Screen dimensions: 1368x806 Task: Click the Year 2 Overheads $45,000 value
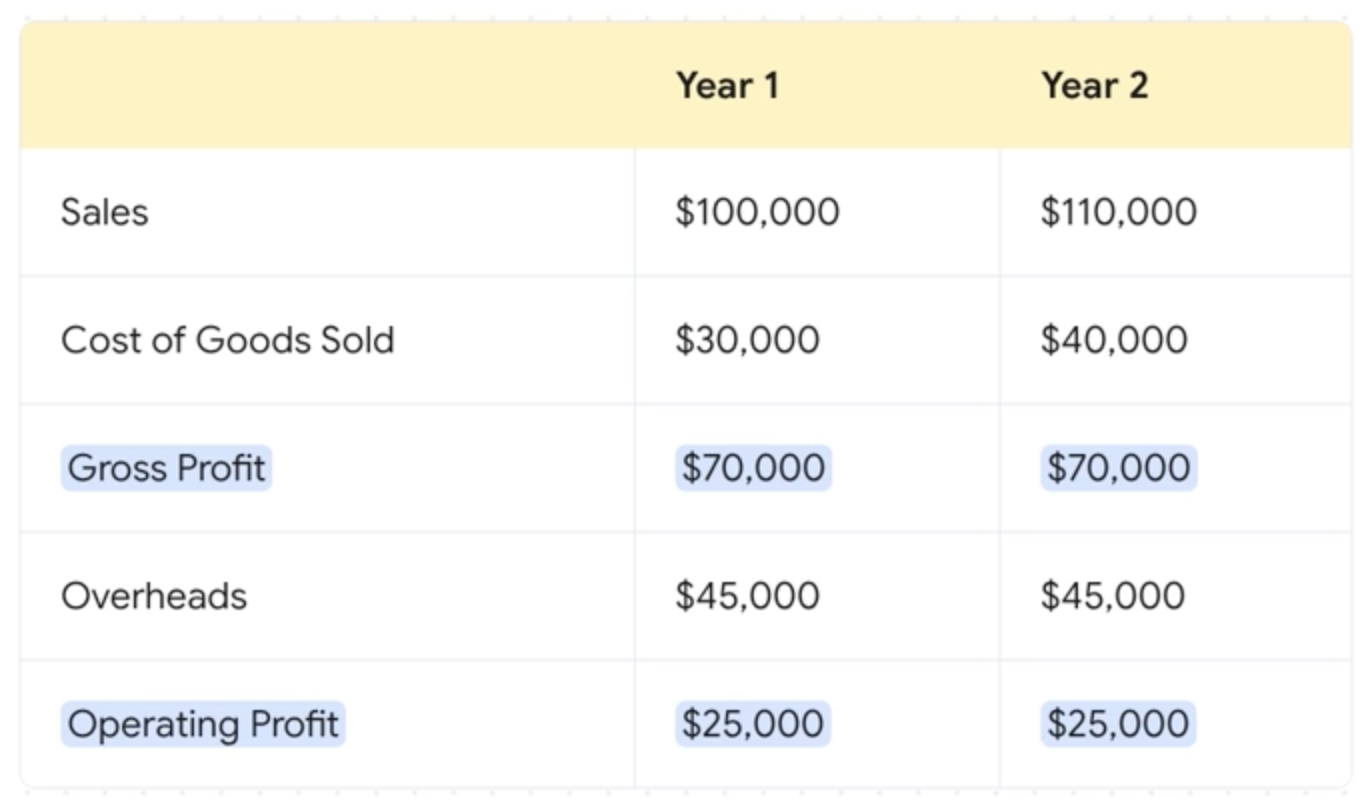(x=1113, y=596)
